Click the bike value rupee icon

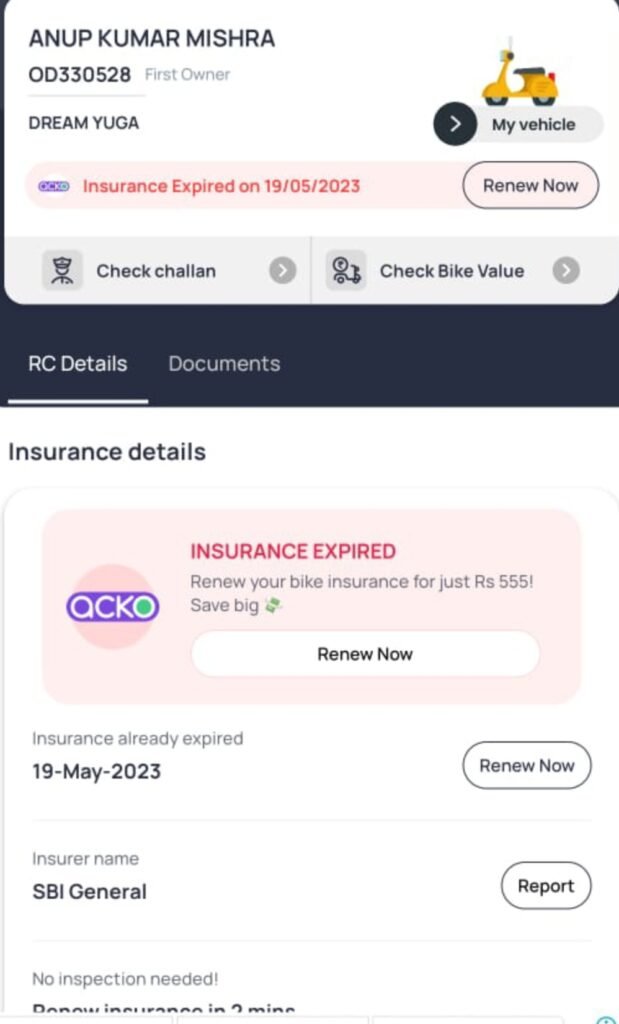(x=346, y=270)
